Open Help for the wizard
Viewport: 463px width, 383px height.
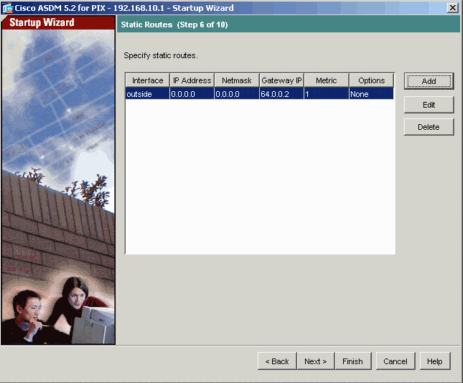(x=435, y=361)
